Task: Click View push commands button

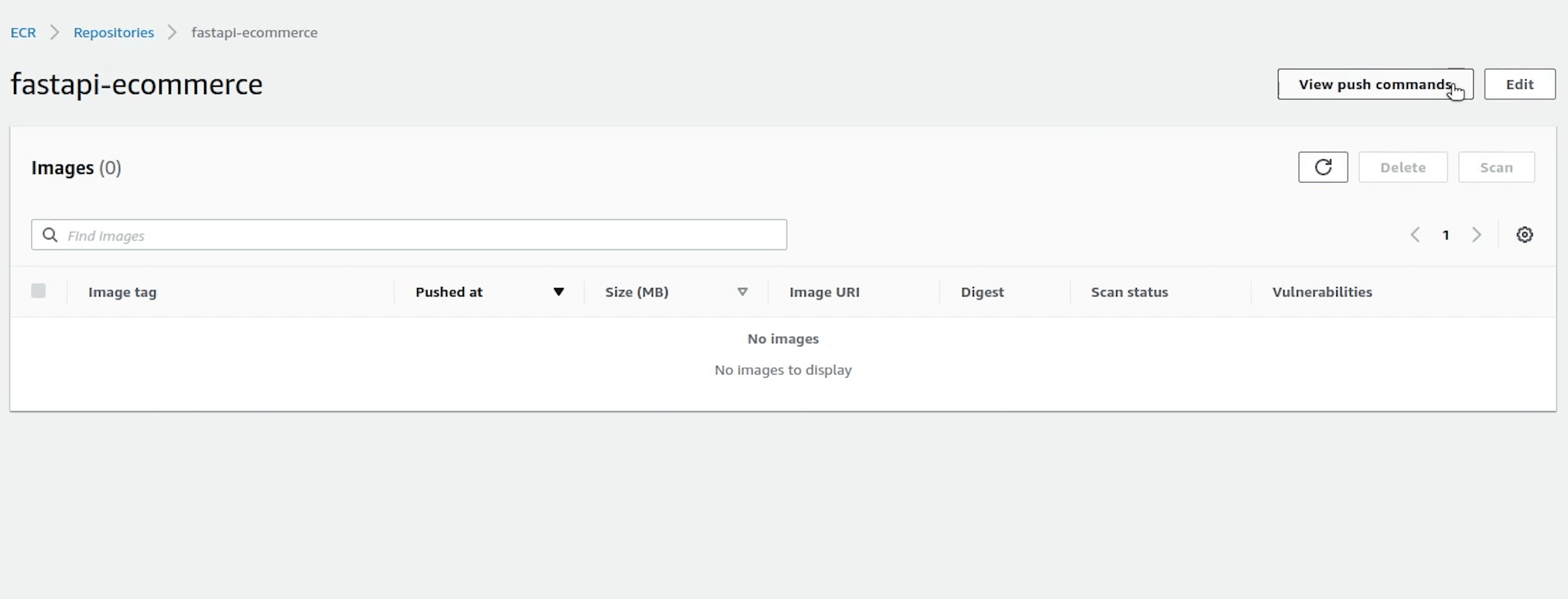Action: pos(1374,85)
